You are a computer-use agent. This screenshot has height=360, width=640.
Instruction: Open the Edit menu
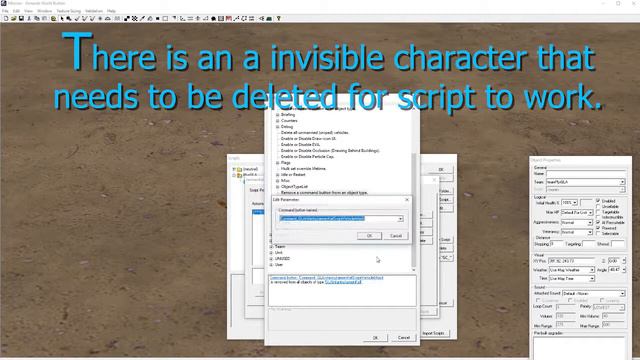16,11
